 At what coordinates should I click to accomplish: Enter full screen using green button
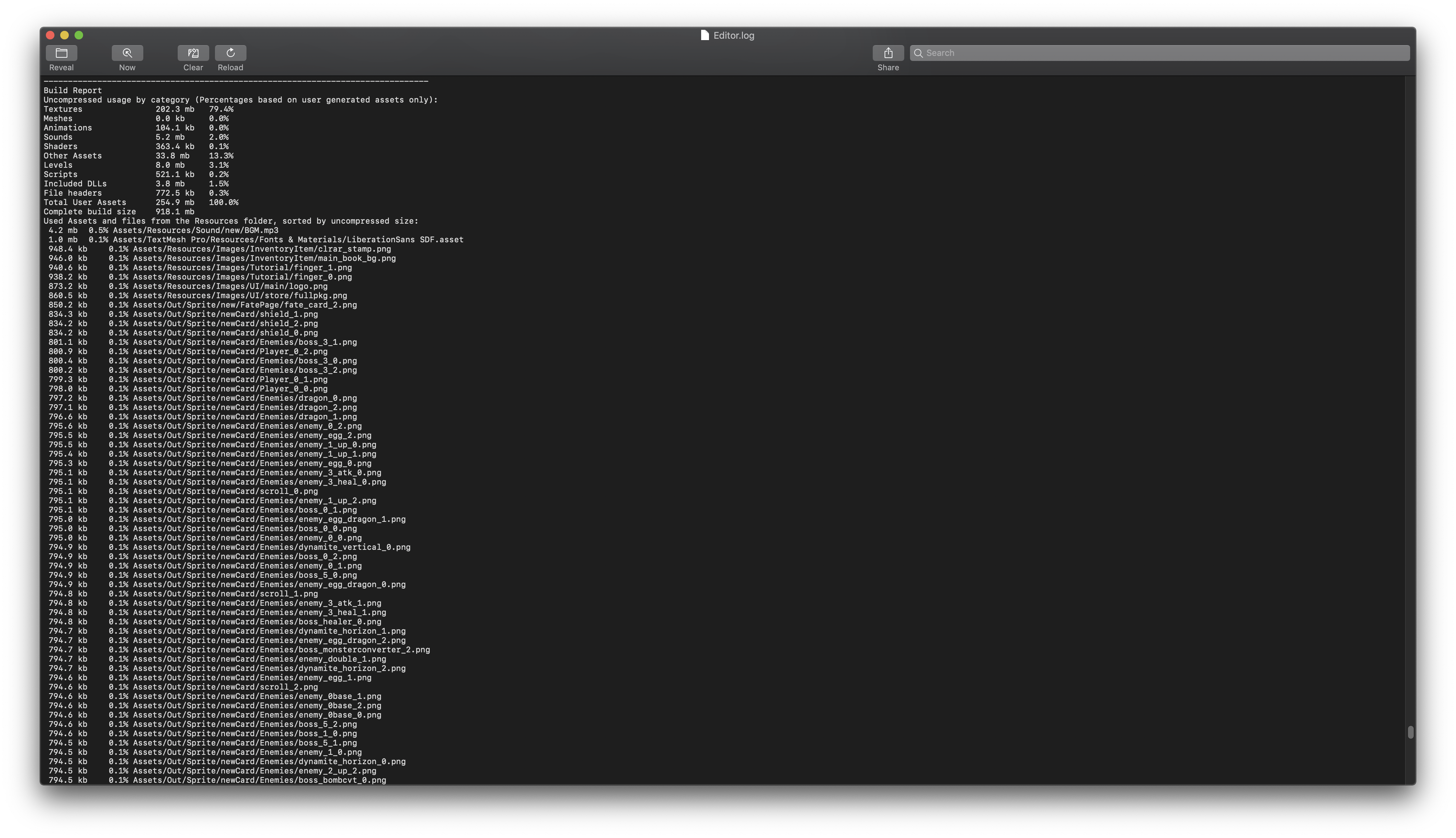click(x=79, y=35)
